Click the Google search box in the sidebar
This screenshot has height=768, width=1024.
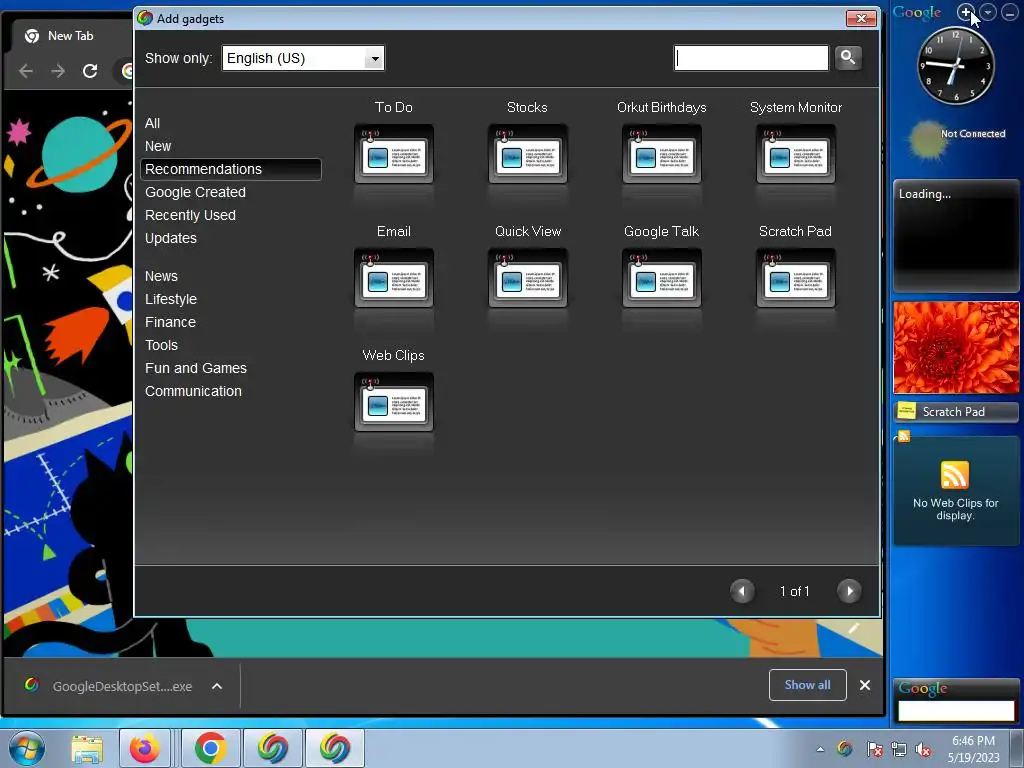tap(955, 711)
